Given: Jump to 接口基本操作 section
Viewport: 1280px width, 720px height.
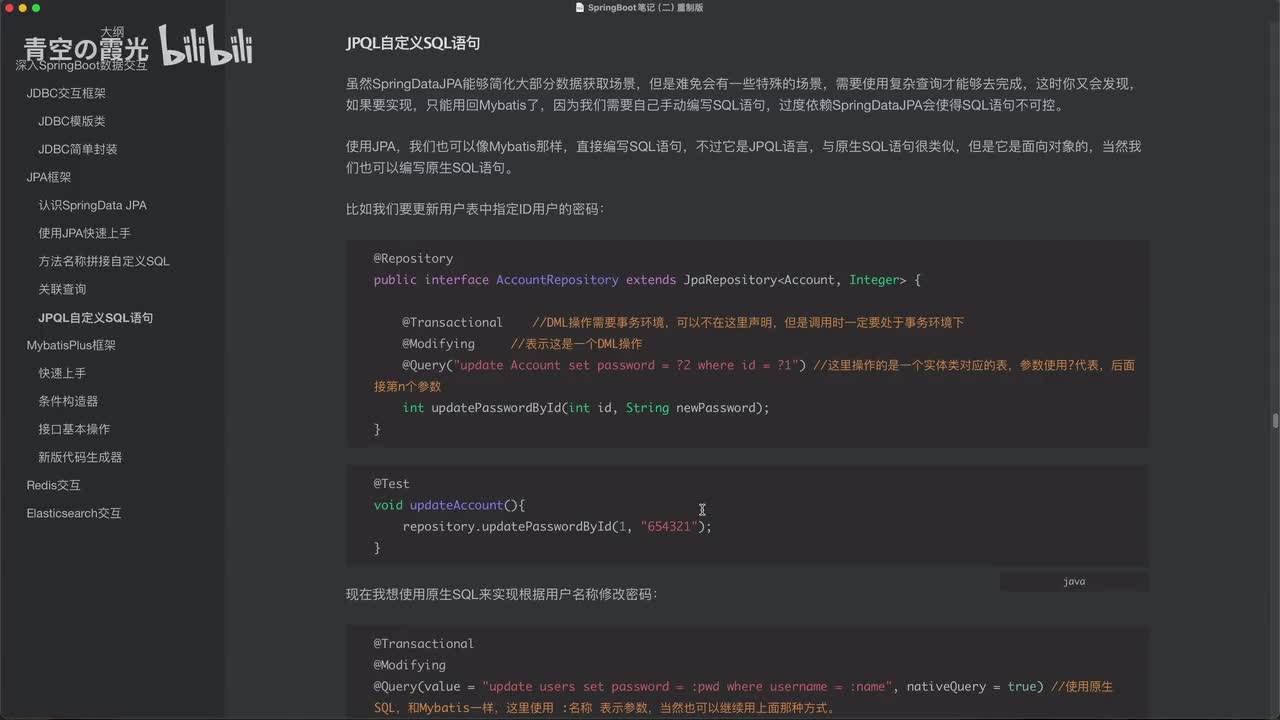Looking at the screenshot, I should coord(74,429).
